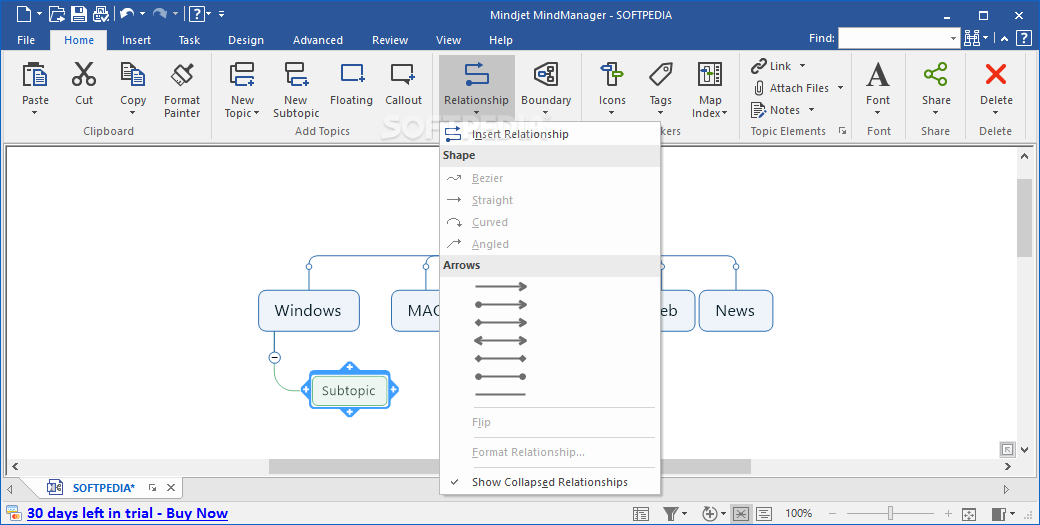Switch to the Review ribbon tab
1040x525 pixels.
[x=390, y=40]
